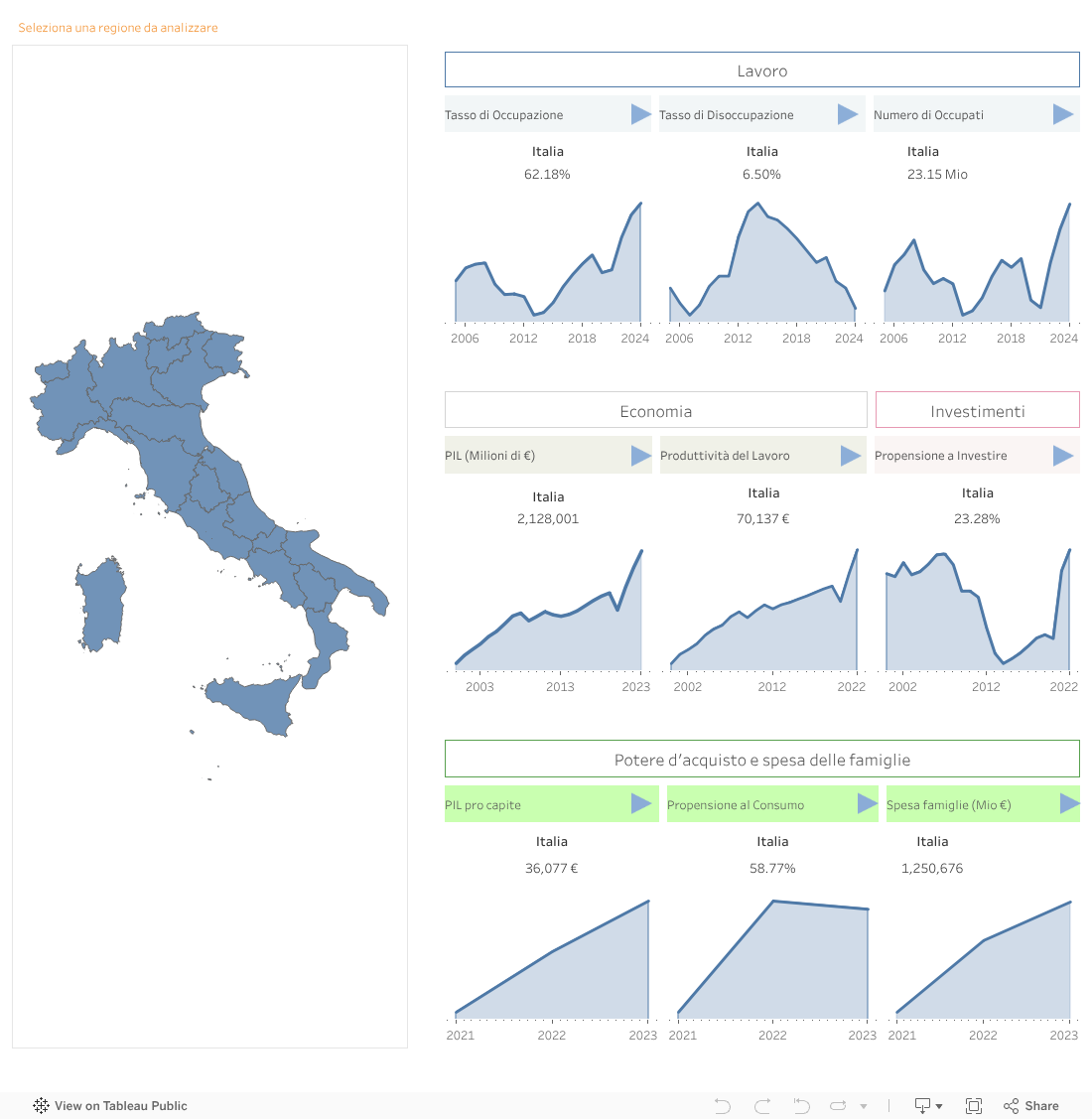Revert the dashboard with the reset icon
This screenshot has height=1119, width=1092.
click(801, 1105)
